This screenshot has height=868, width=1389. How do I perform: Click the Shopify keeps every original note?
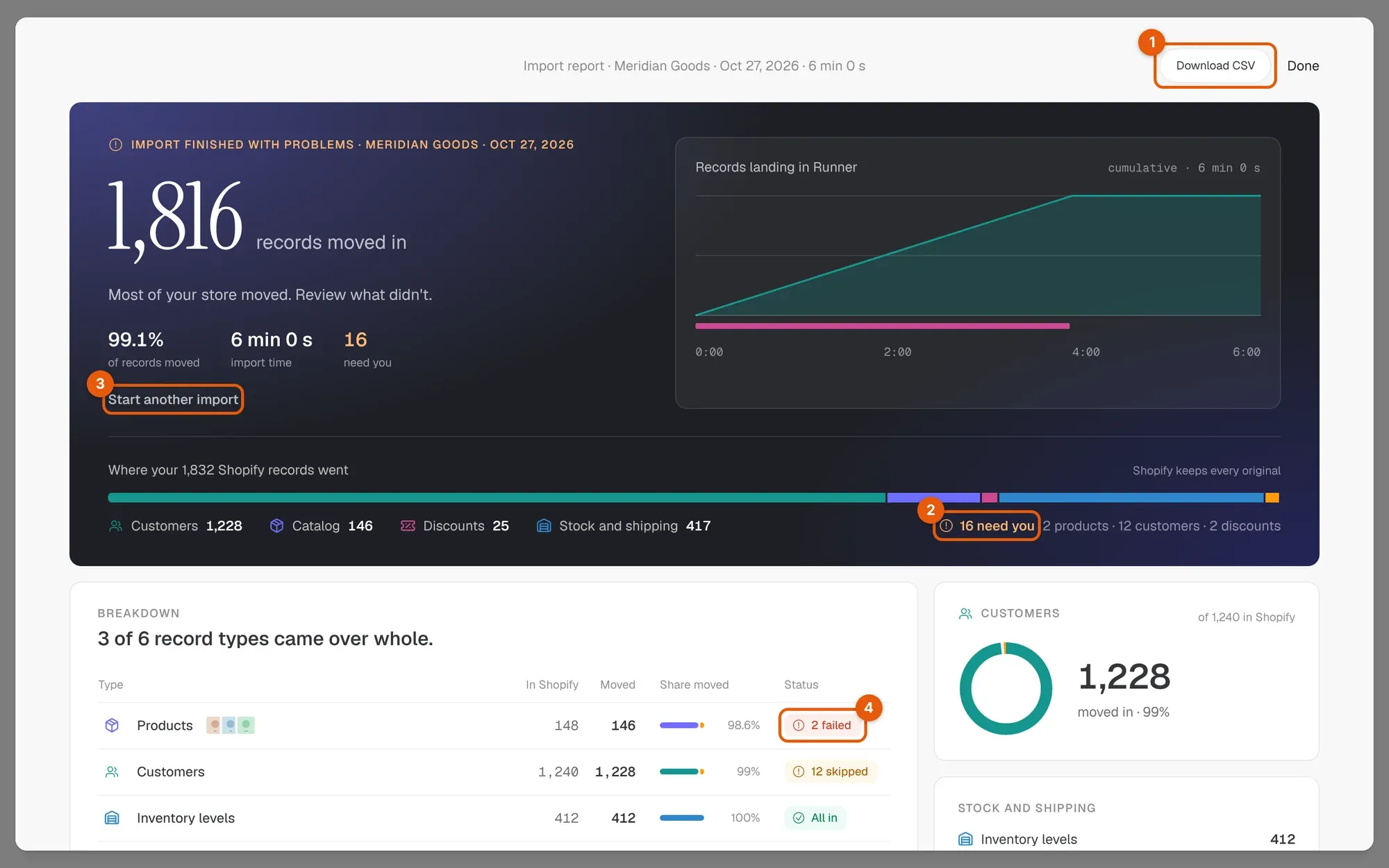(x=1206, y=470)
